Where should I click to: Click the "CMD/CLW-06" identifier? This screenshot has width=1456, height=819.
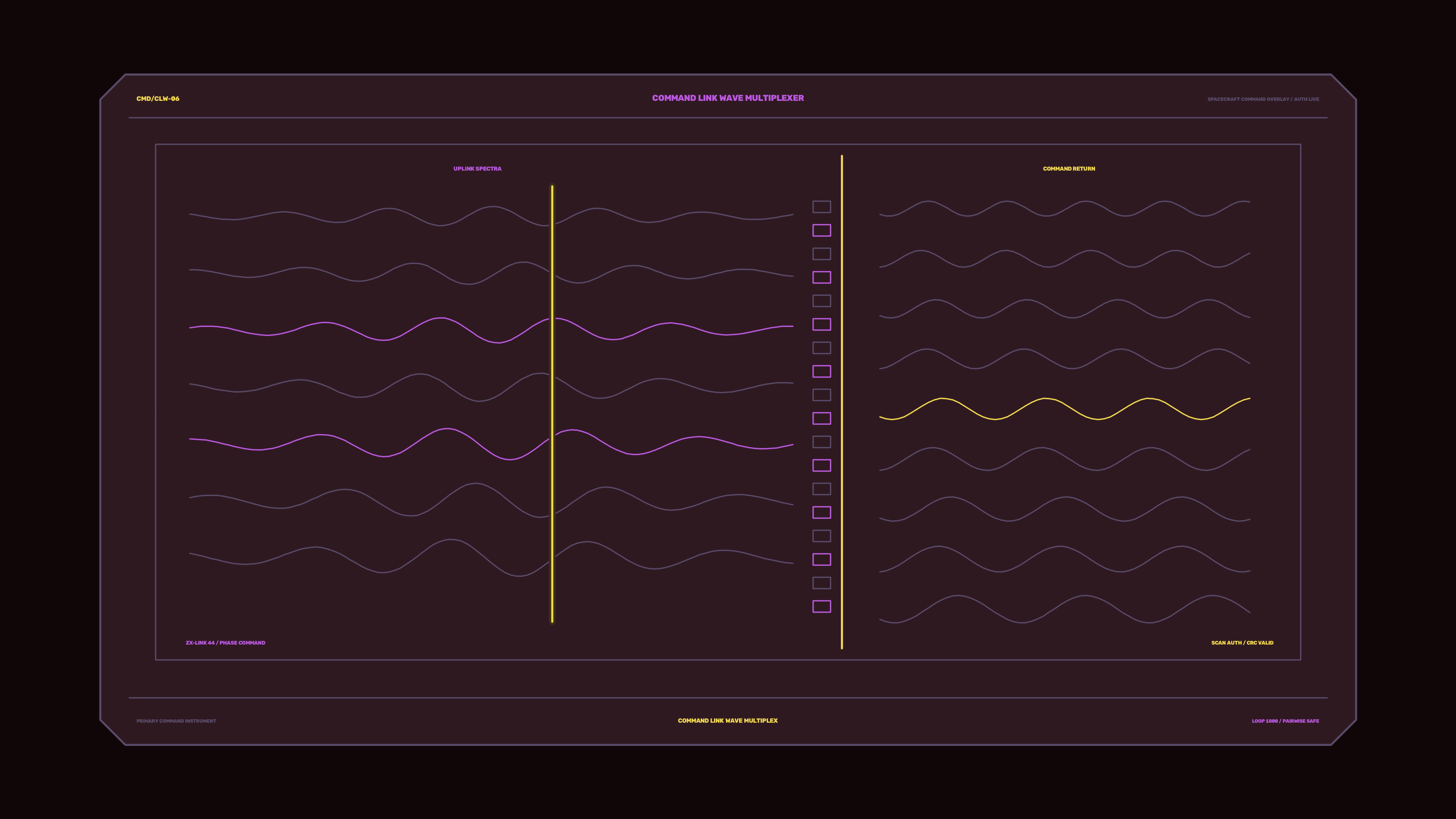point(158,99)
